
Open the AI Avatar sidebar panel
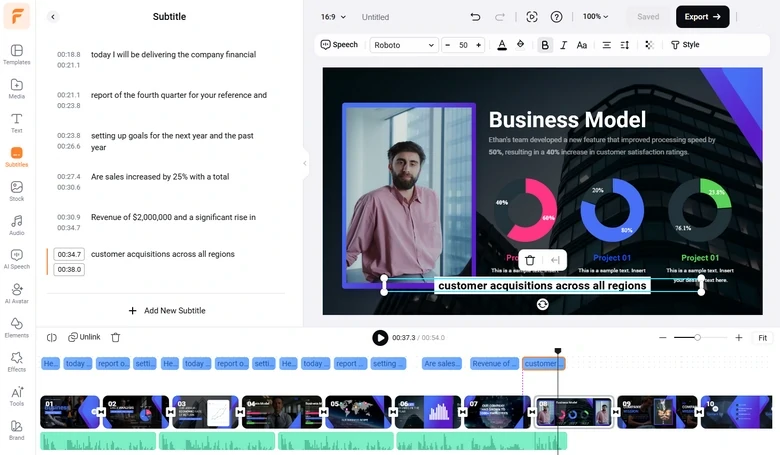tap(16, 293)
